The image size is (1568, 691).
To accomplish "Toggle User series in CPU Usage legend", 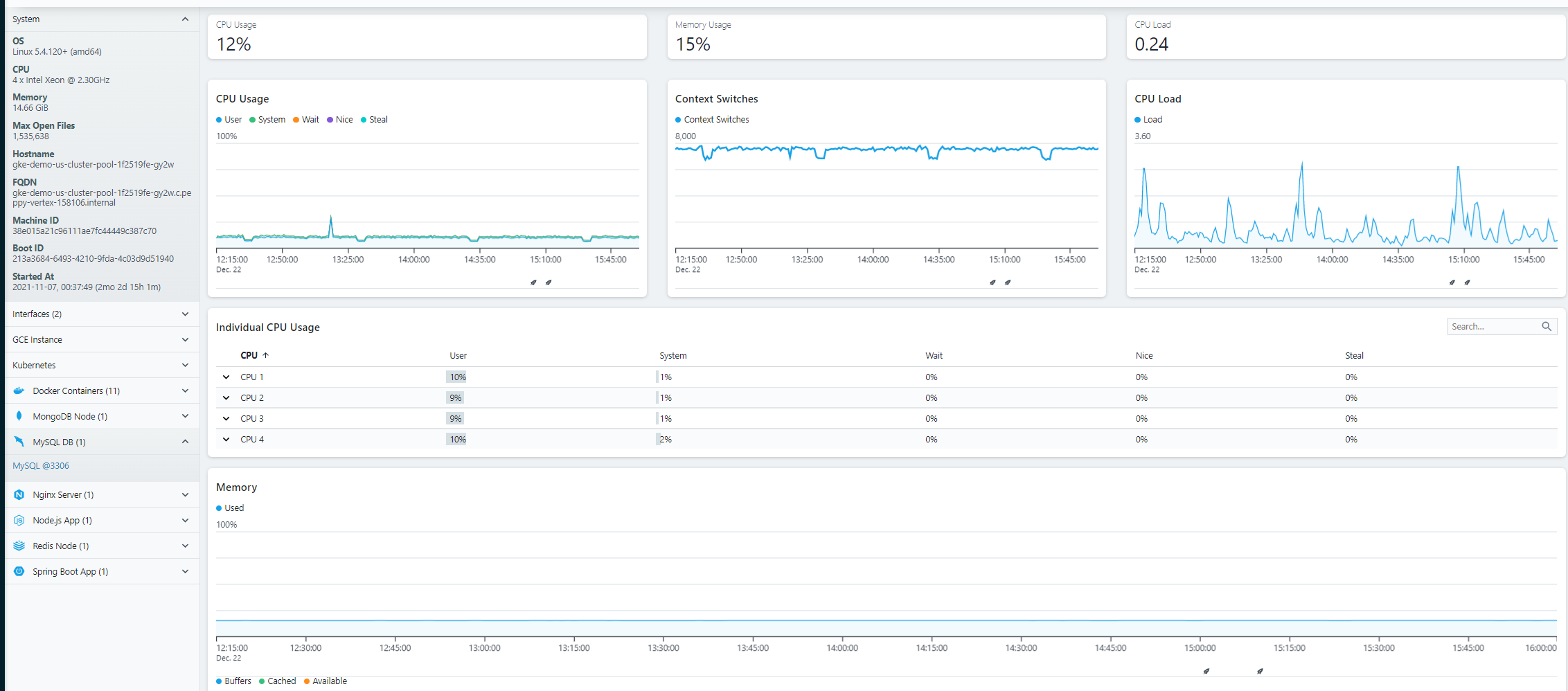I will (229, 120).
